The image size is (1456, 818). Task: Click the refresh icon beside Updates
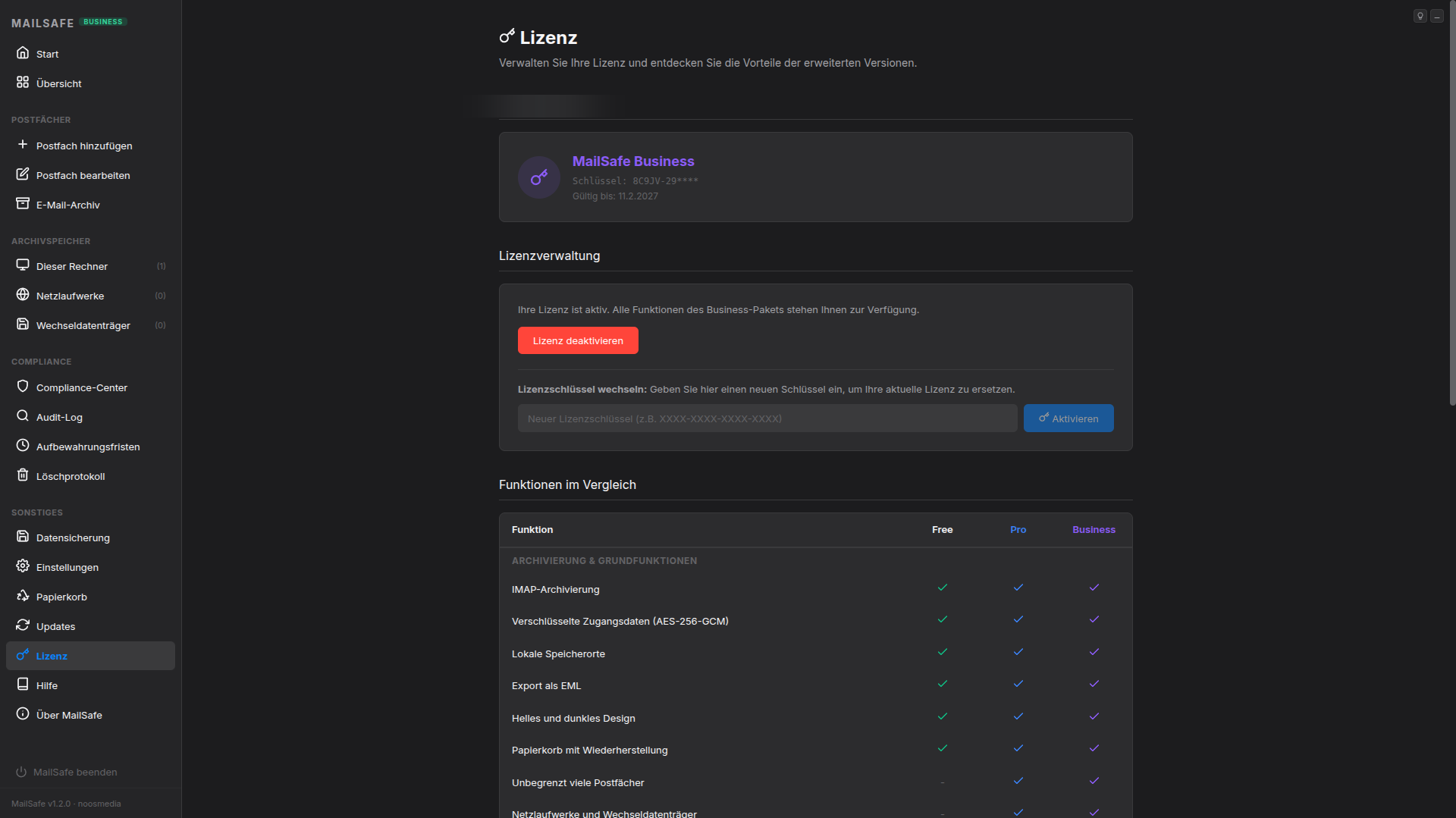pos(23,625)
